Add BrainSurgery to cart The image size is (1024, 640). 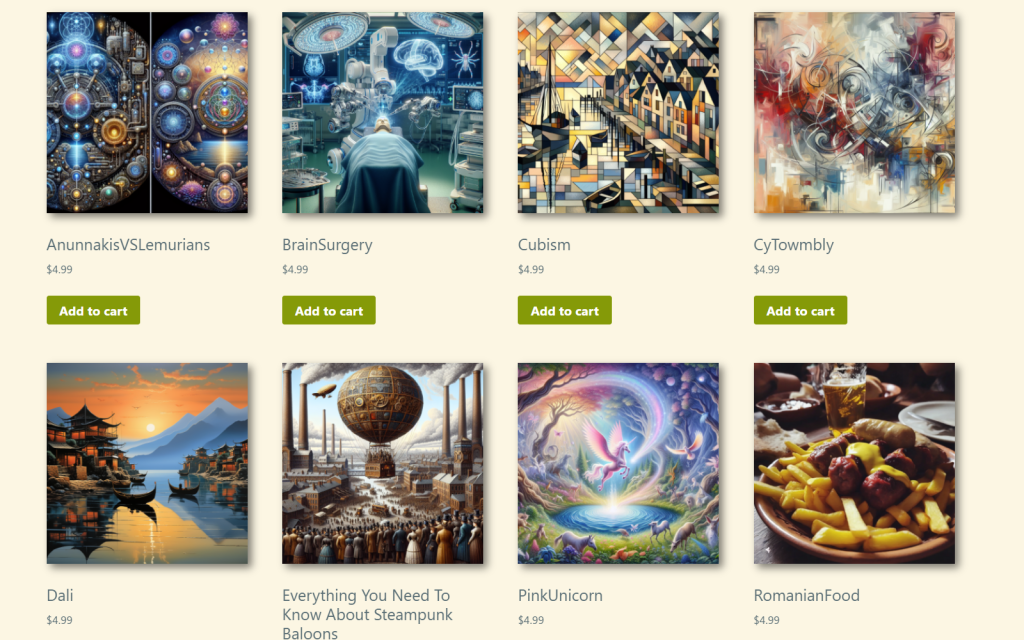coord(328,310)
